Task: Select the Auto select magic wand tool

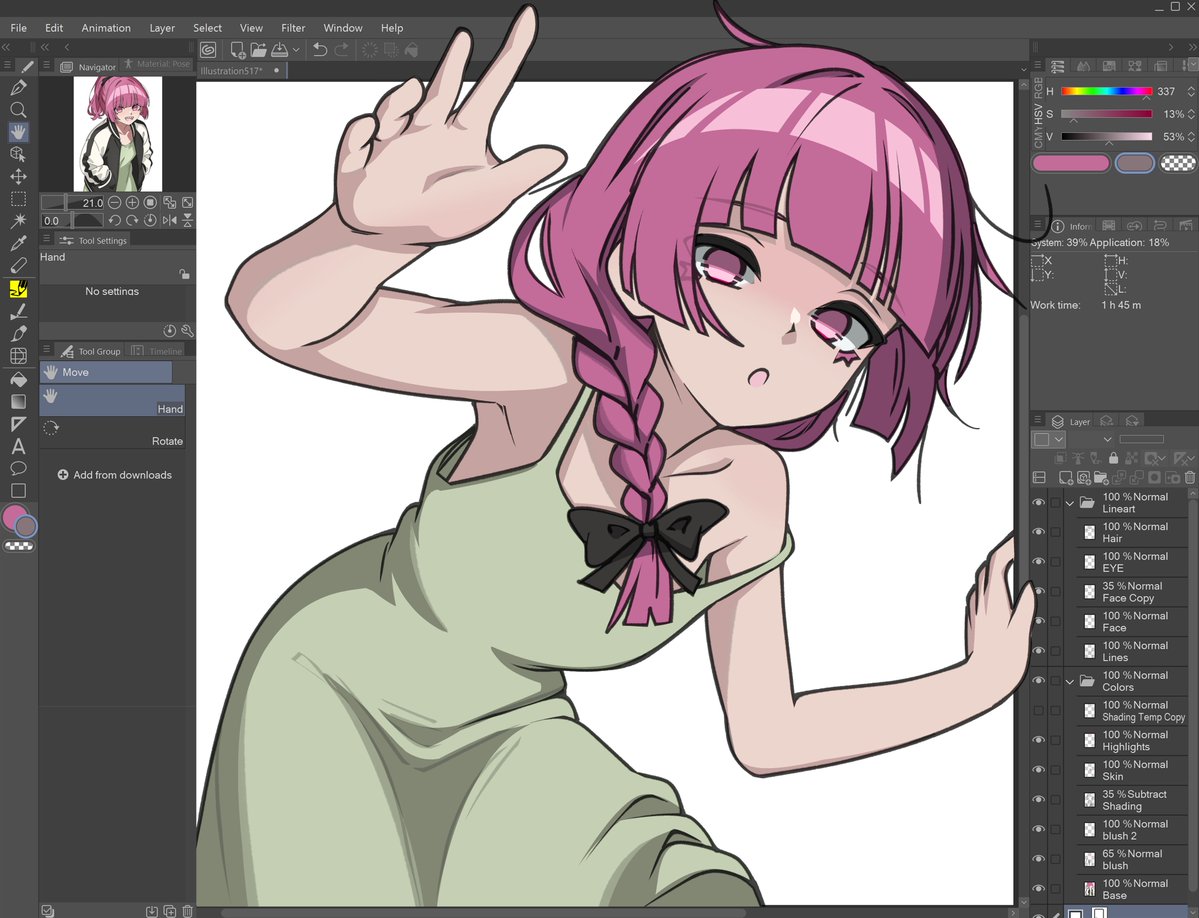Action: (x=18, y=221)
